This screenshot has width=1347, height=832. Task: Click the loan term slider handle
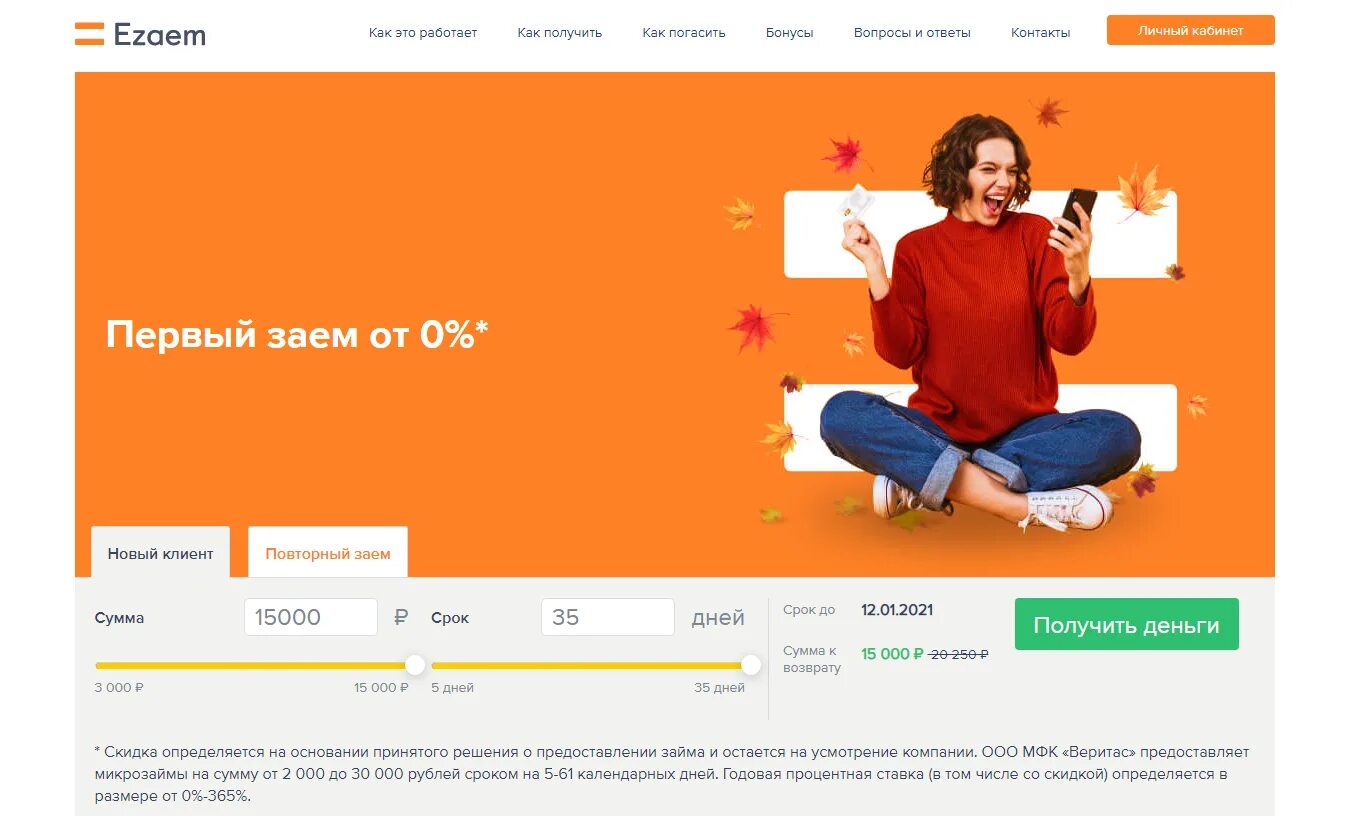[751, 665]
